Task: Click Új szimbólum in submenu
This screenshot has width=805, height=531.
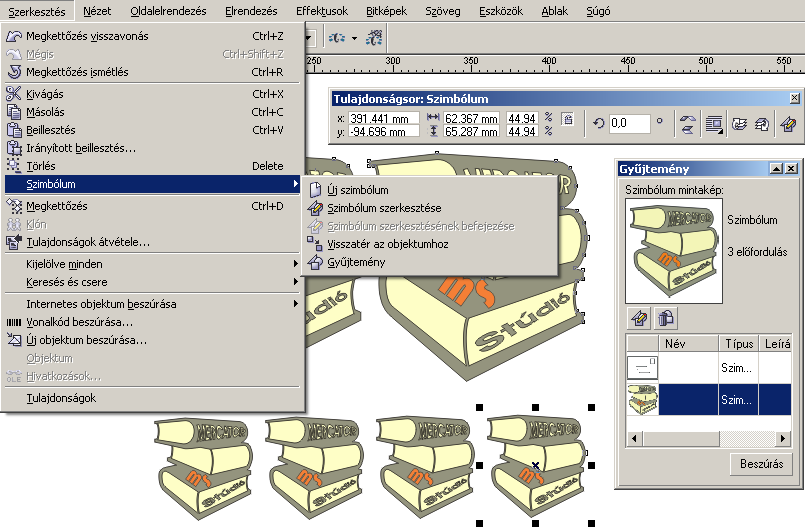Action: click(429, 190)
